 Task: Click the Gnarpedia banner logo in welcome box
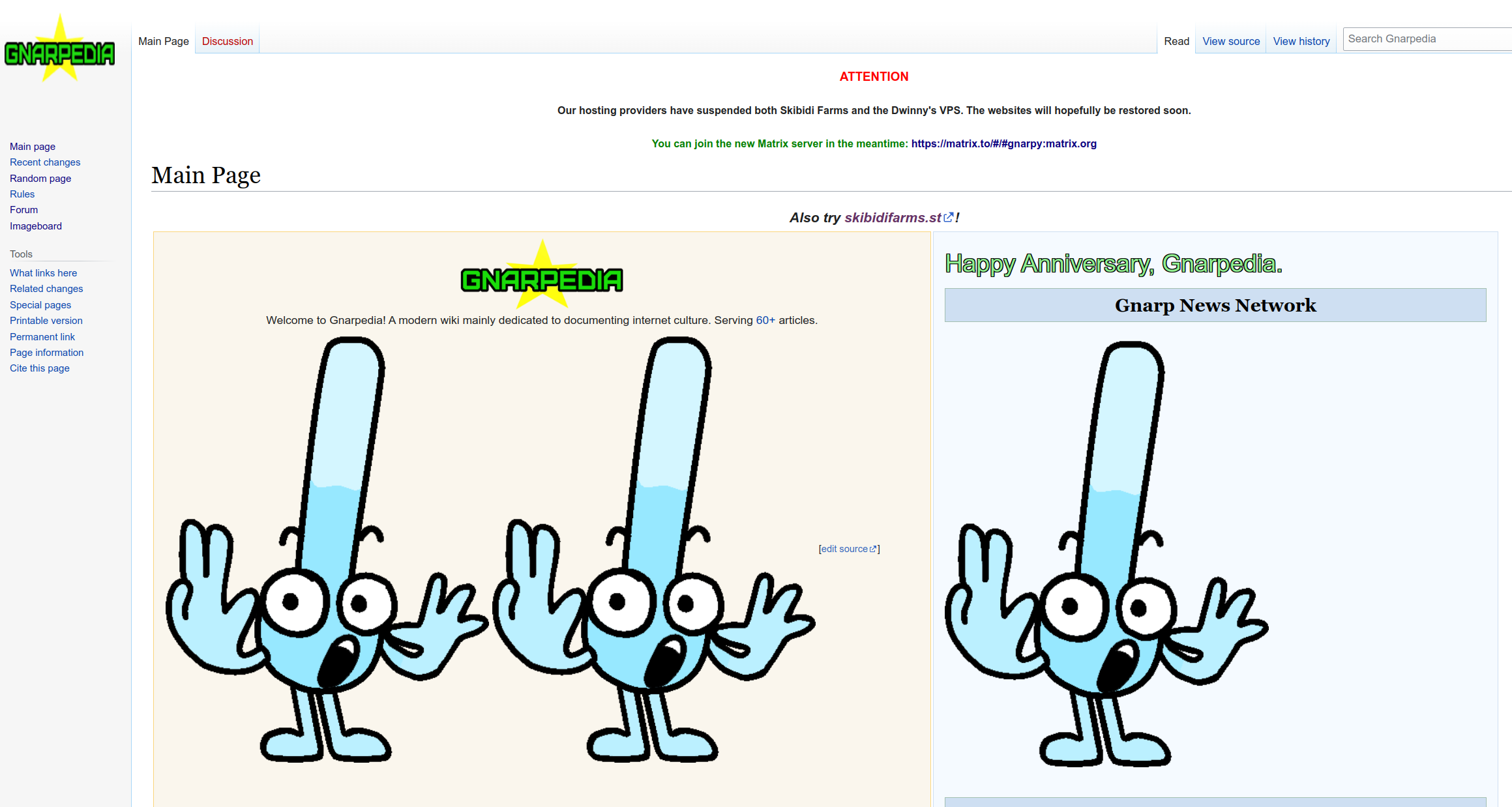pyautogui.click(x=541, y=274)
